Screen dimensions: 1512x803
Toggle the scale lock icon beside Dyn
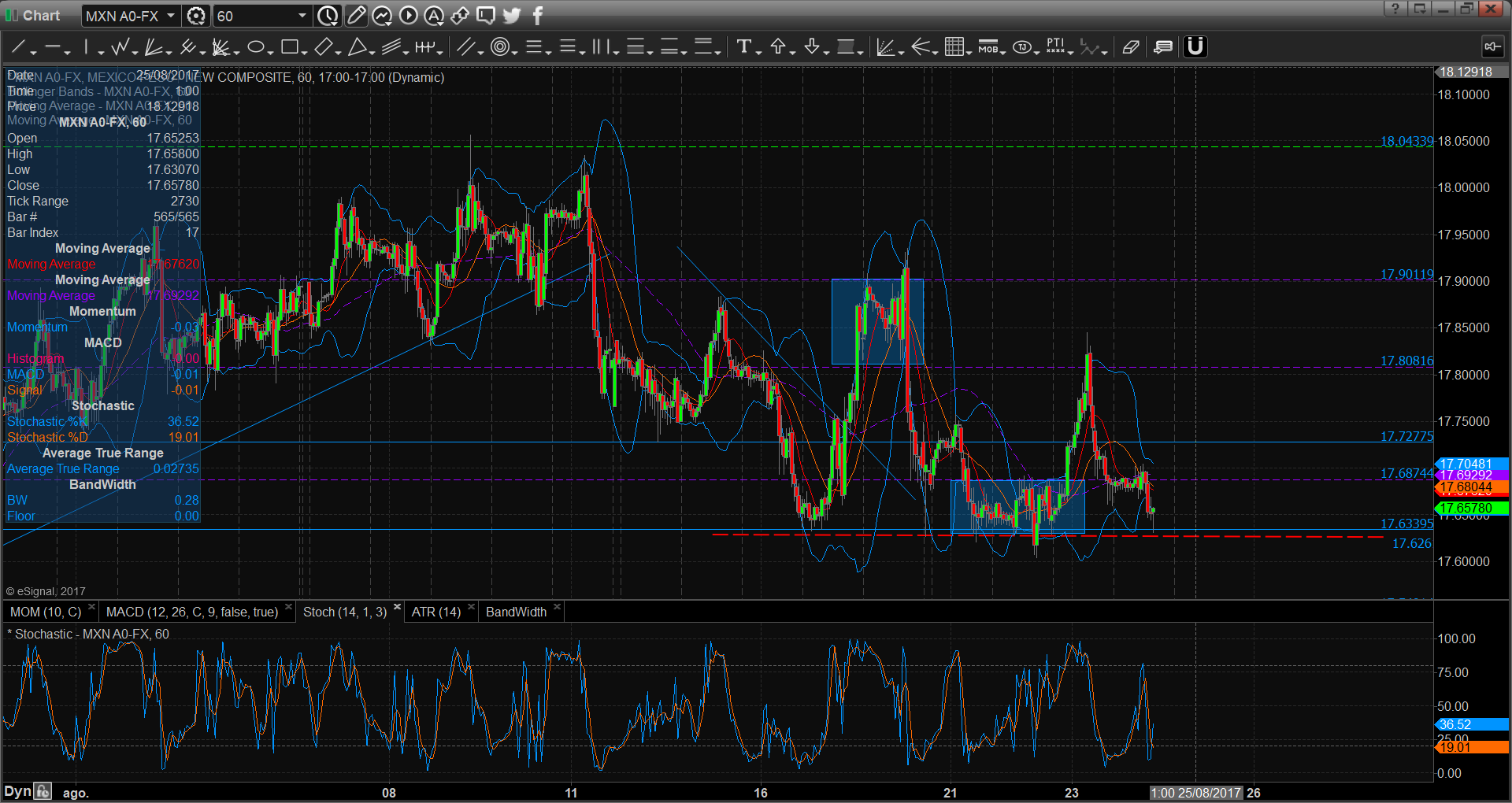pos(43,791)
